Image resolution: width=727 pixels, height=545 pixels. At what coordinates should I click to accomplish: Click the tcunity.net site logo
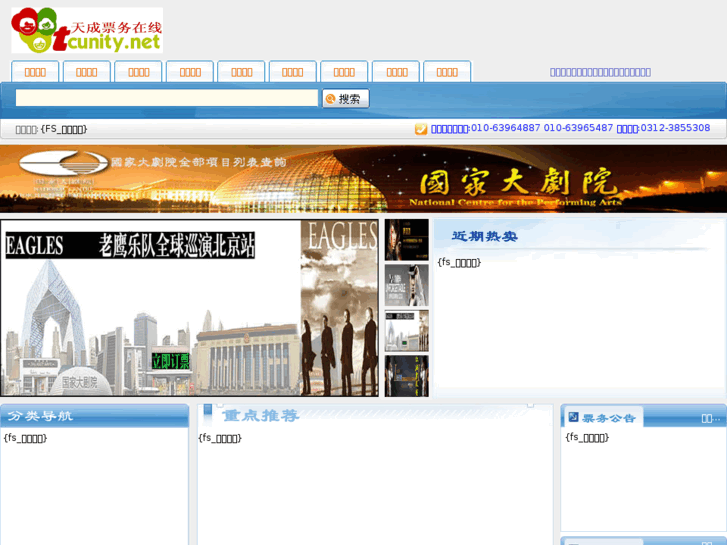click(87, 30)
